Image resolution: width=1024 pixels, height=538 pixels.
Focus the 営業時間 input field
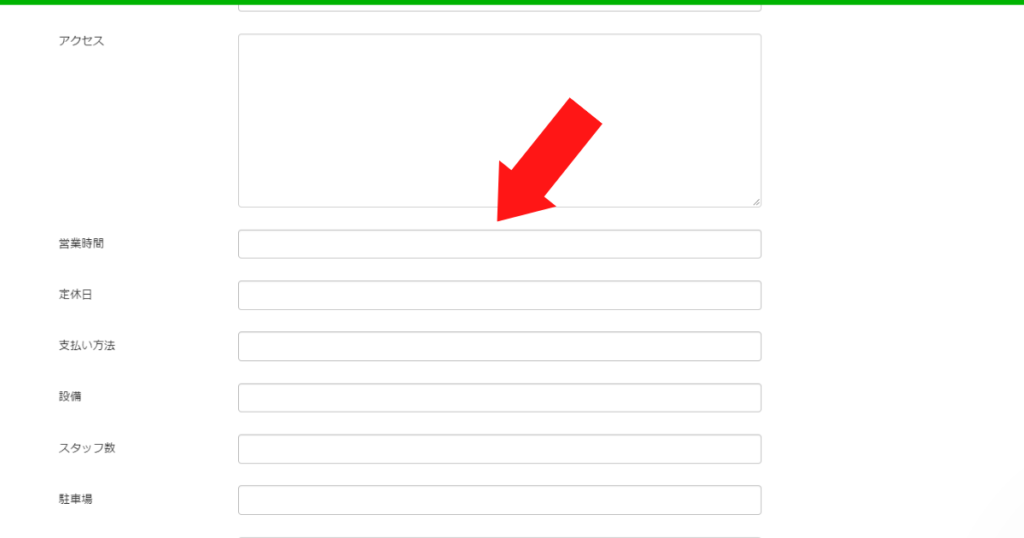500,244
